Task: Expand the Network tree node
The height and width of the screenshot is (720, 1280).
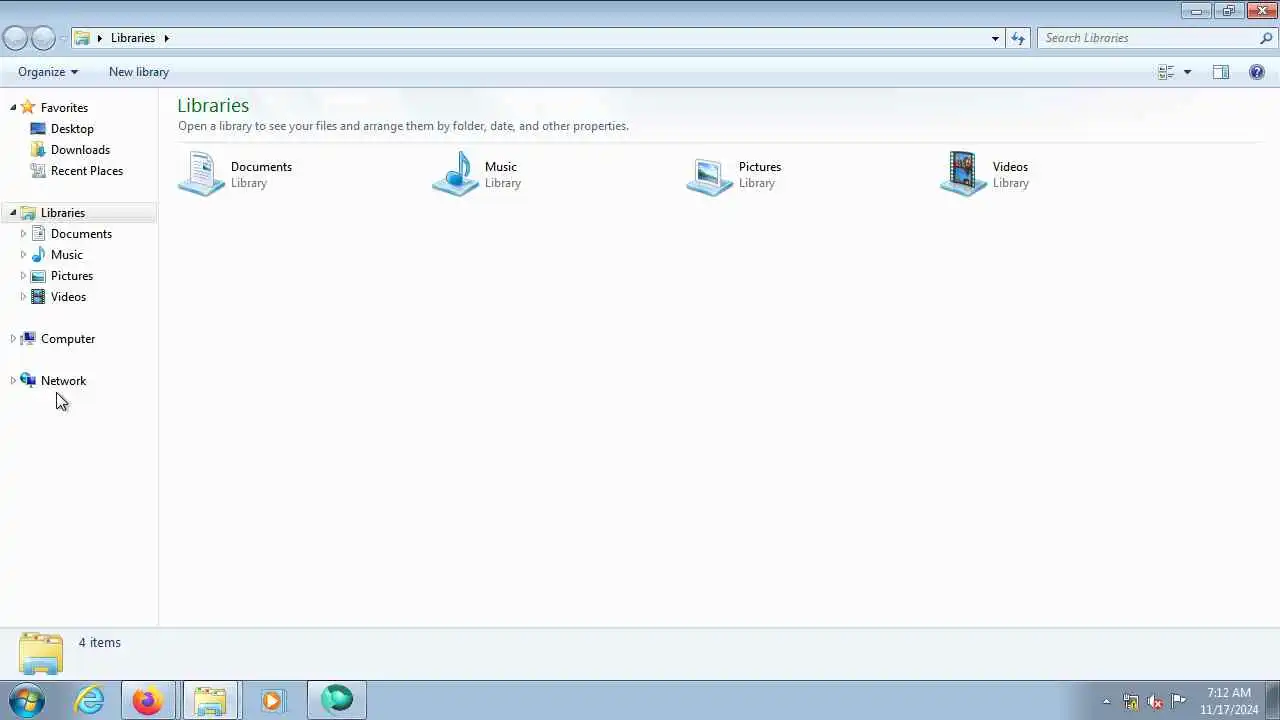Action: [x=13, y=380]
